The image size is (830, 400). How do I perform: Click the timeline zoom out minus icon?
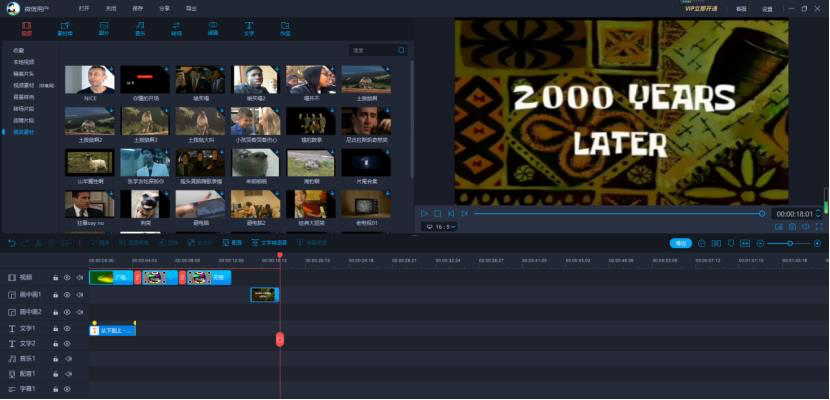760,243
